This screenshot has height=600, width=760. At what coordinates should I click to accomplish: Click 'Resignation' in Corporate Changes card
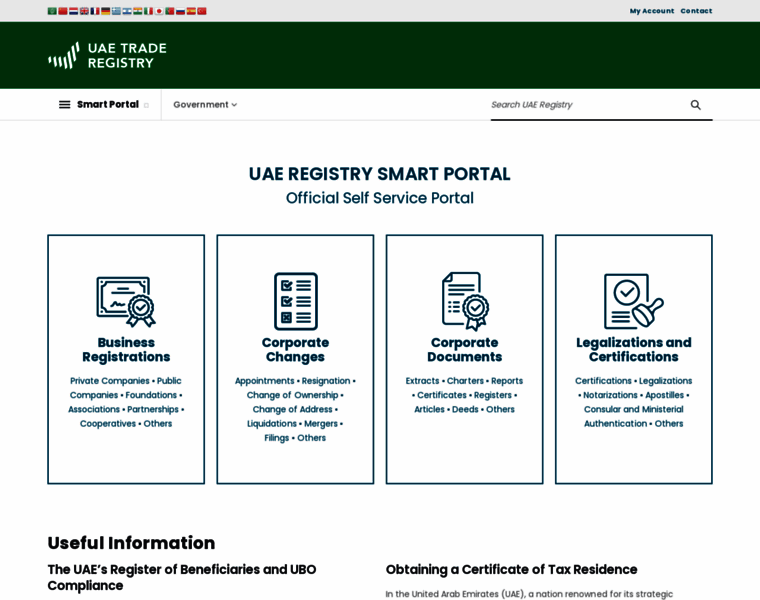326,381
